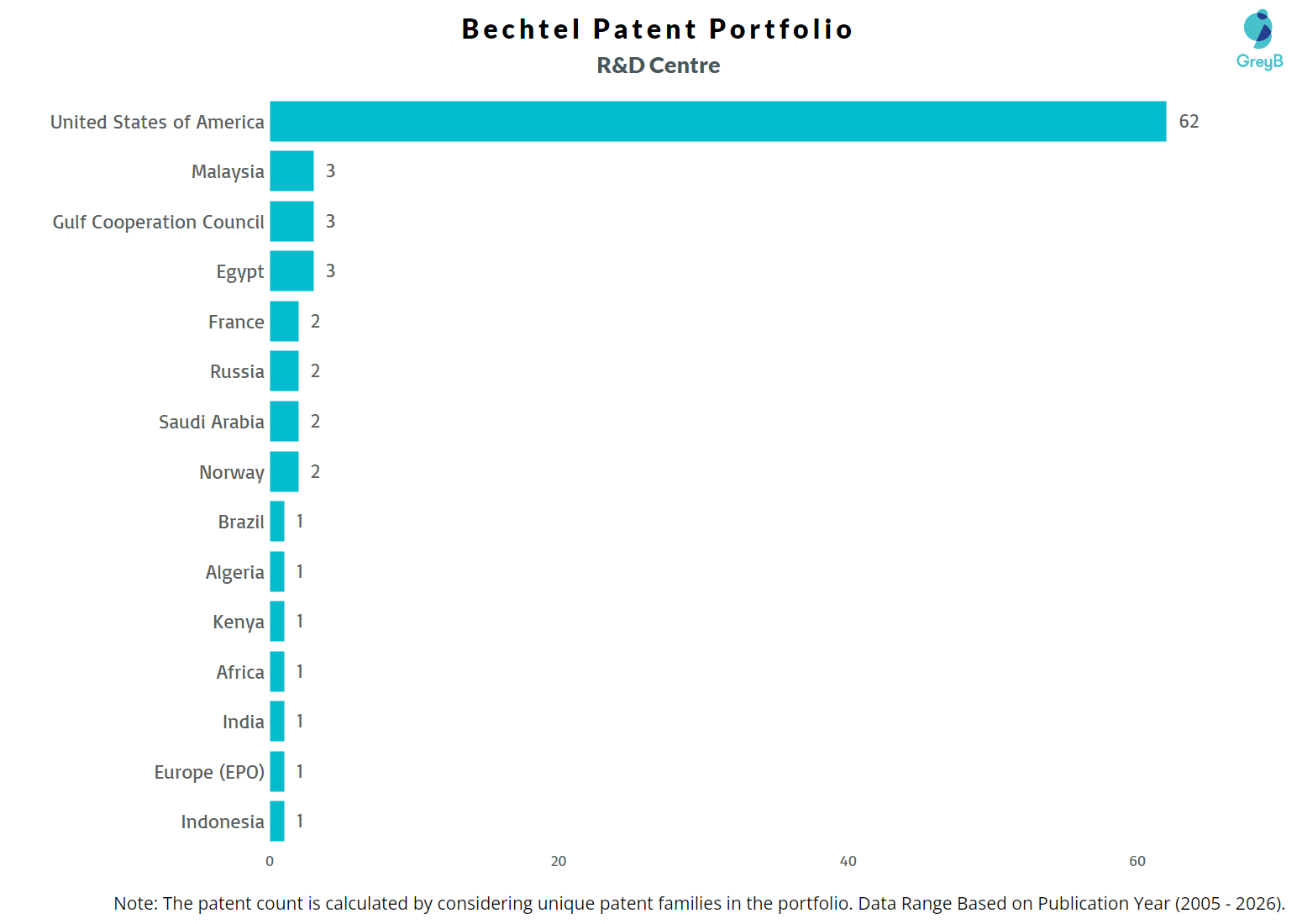Click the R&D Centre subtitle
Viewport: 1302px width, 924px height.
tap(659, 66)
